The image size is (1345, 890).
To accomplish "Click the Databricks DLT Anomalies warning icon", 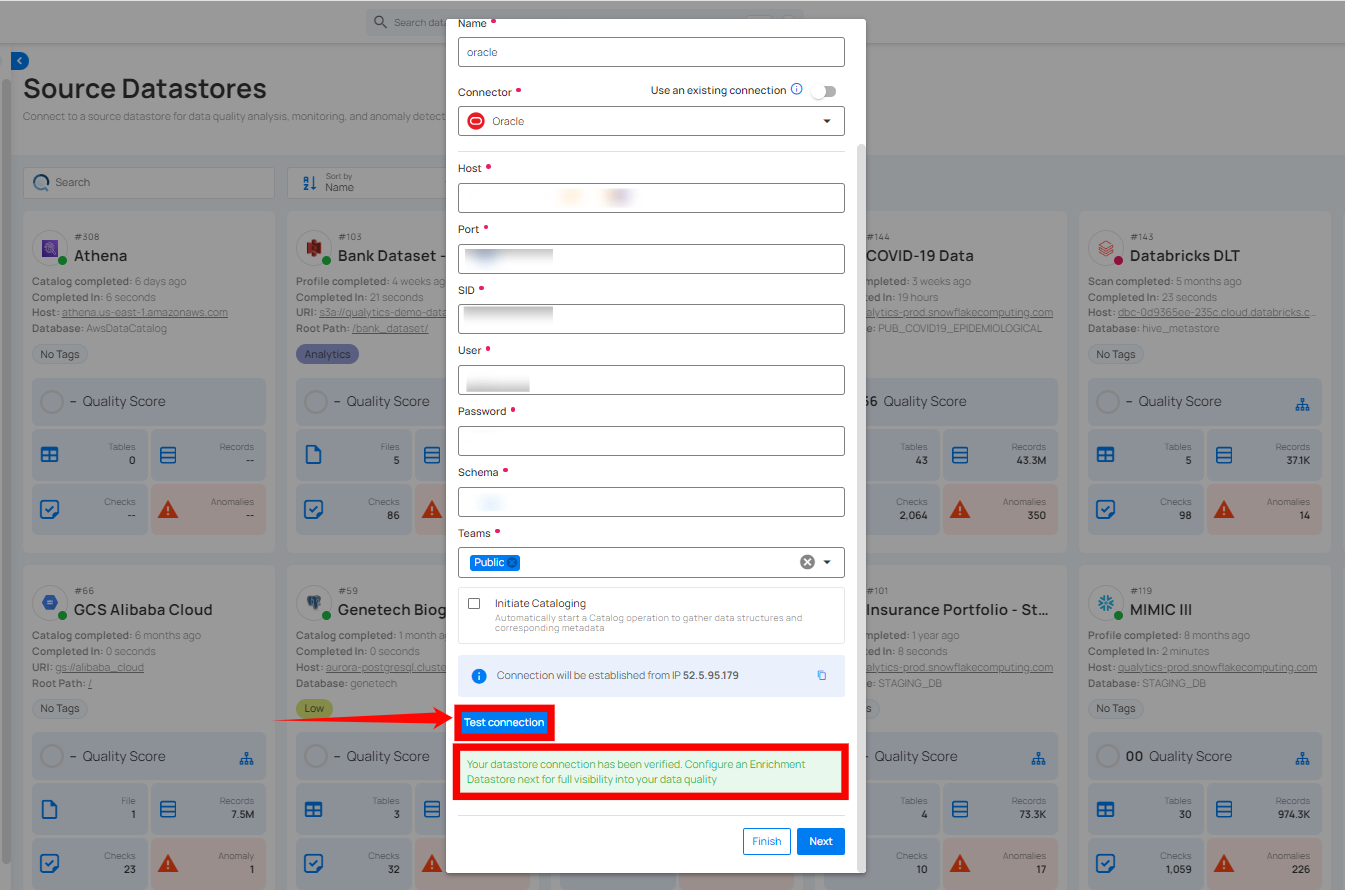I will (x=1224, y=509).
